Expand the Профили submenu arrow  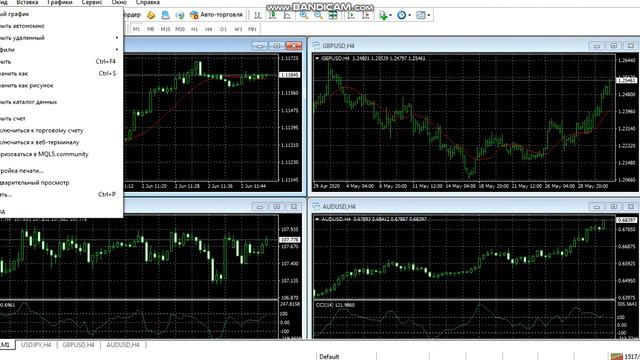pos(117,49)
